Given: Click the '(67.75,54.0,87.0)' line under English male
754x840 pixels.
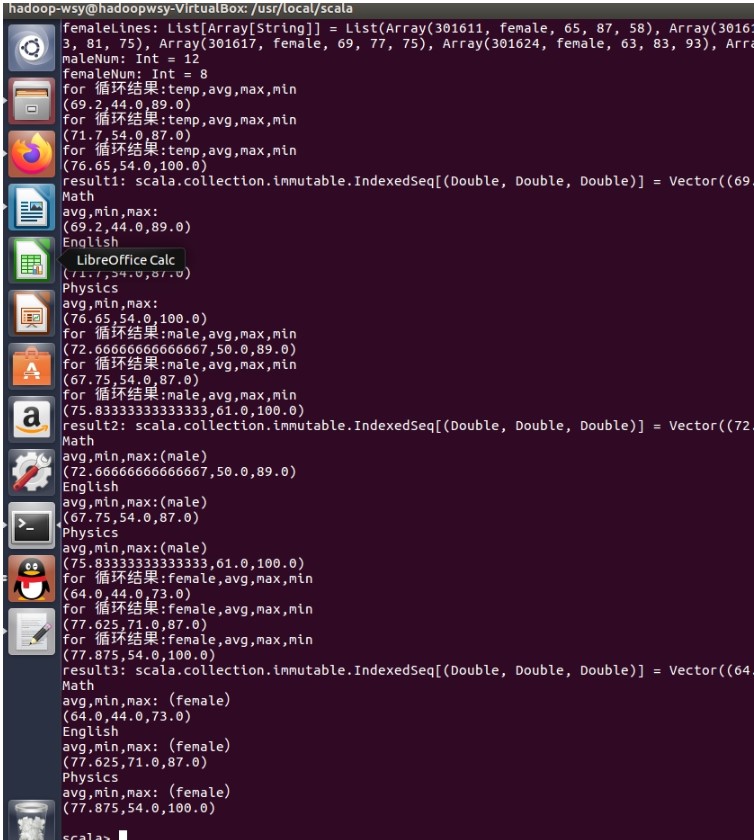Looking at the screenshot, I should [131, 518].
